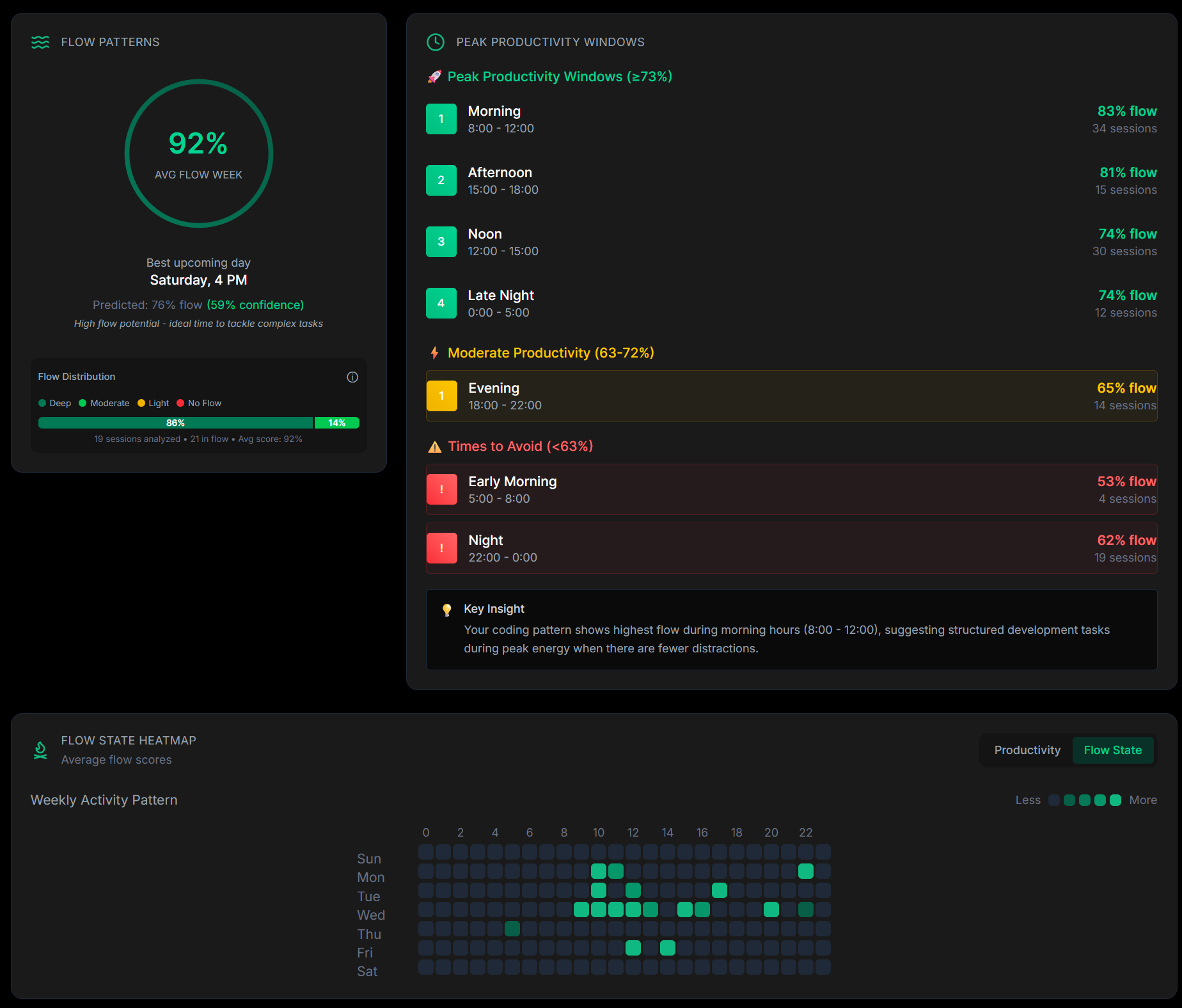Expand the Night times-to-avoid entry
This screenshot has height=1008, width=1182.
coord(791,548)
